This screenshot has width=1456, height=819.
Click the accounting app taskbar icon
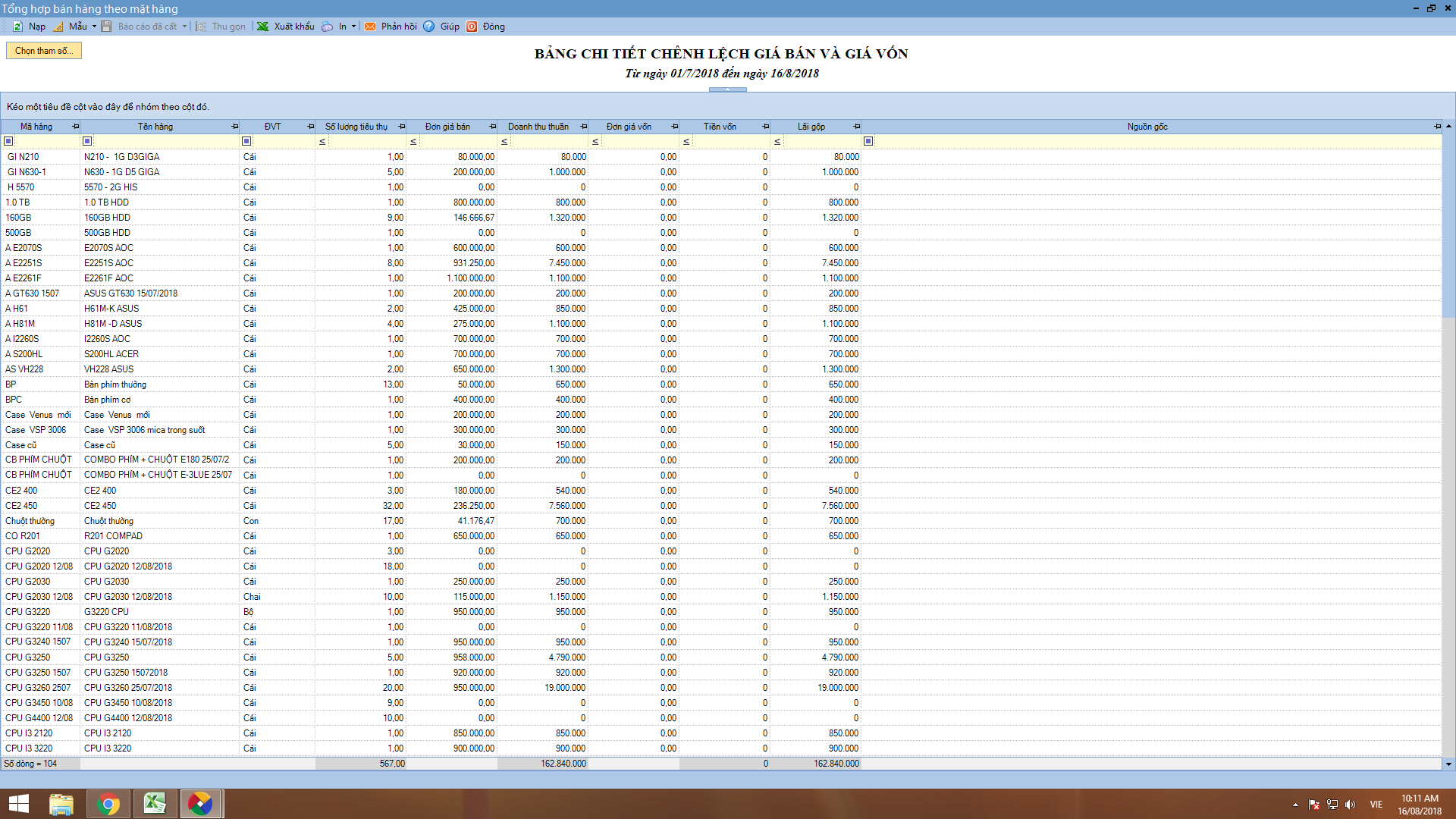coord(200,804)
